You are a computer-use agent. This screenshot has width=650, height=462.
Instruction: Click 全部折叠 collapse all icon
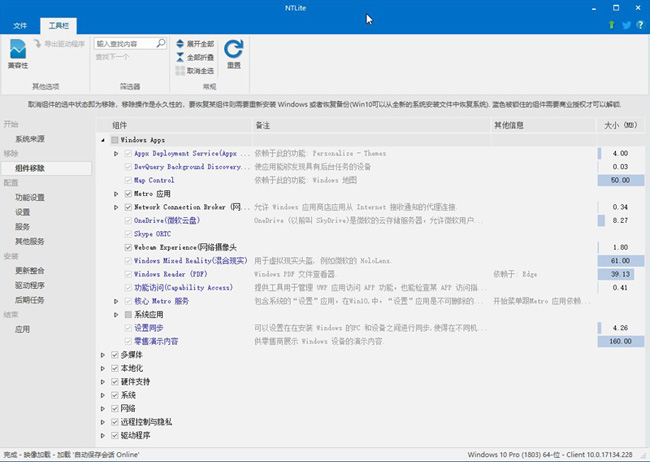point(180,57)
